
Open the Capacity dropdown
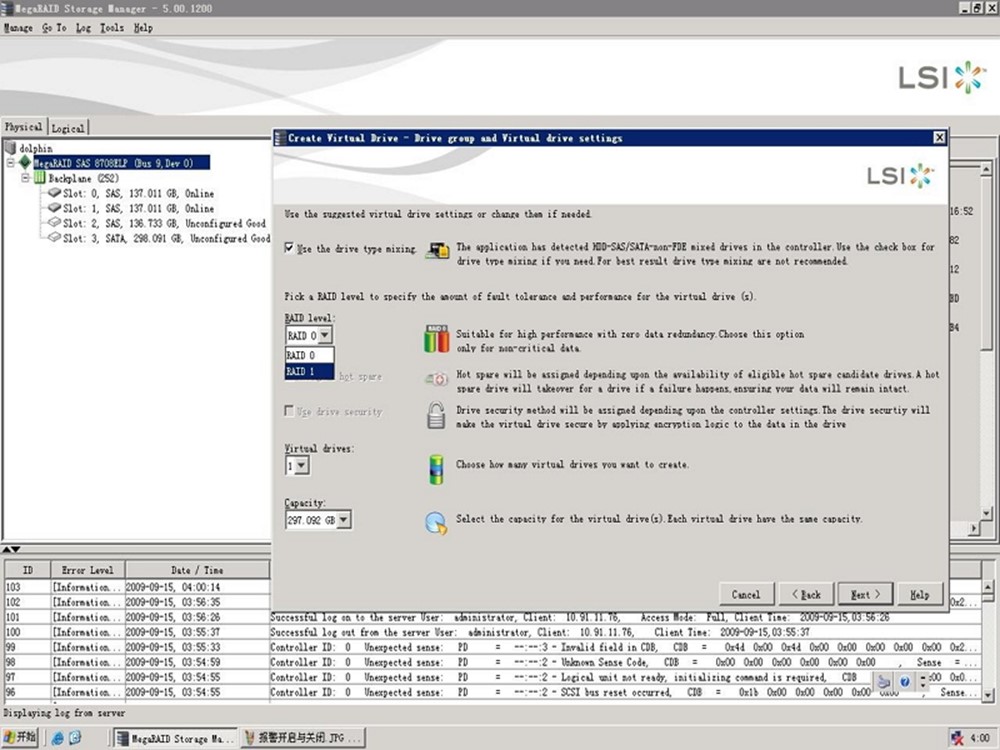coord(344,520)
